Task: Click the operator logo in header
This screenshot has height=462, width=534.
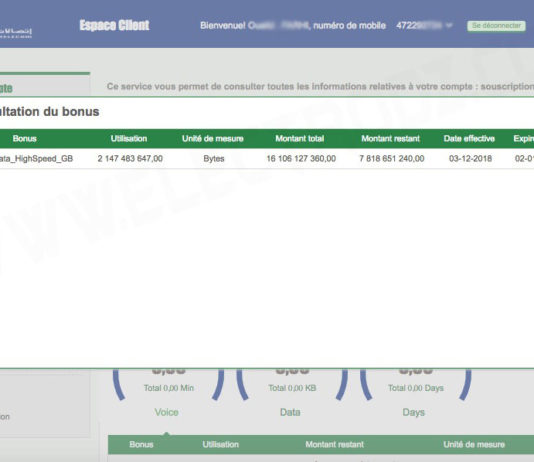Action: (x=16, y=32)
